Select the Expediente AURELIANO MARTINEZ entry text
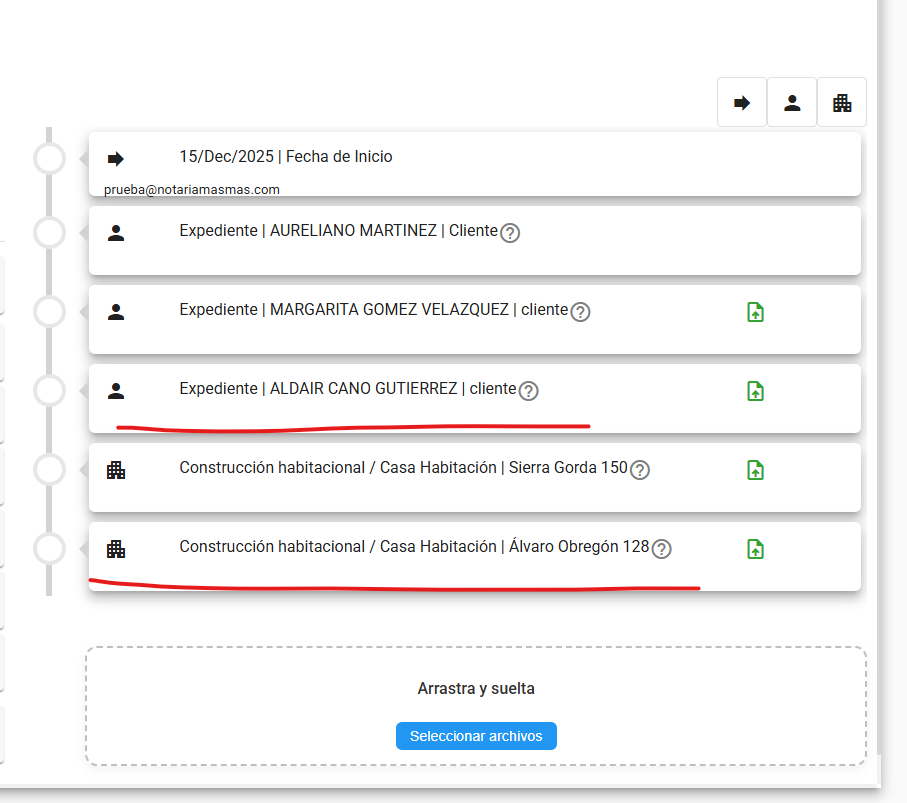Screen dimensions: 907x803 point(338,231)
